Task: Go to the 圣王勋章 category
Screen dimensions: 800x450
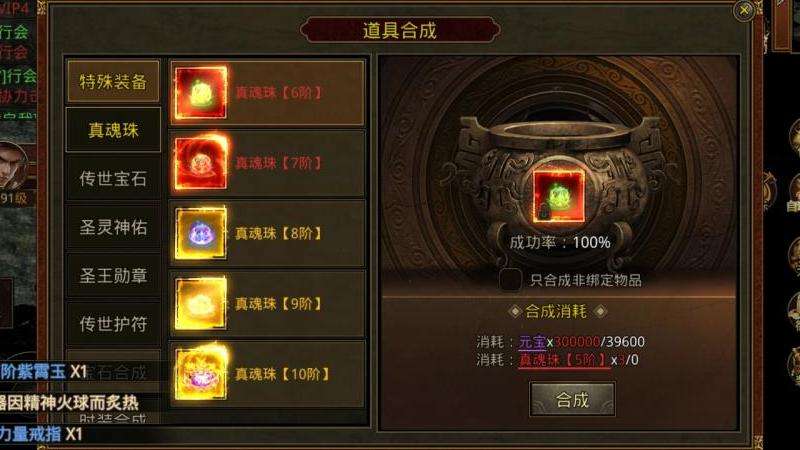Action: coord(113,275)
